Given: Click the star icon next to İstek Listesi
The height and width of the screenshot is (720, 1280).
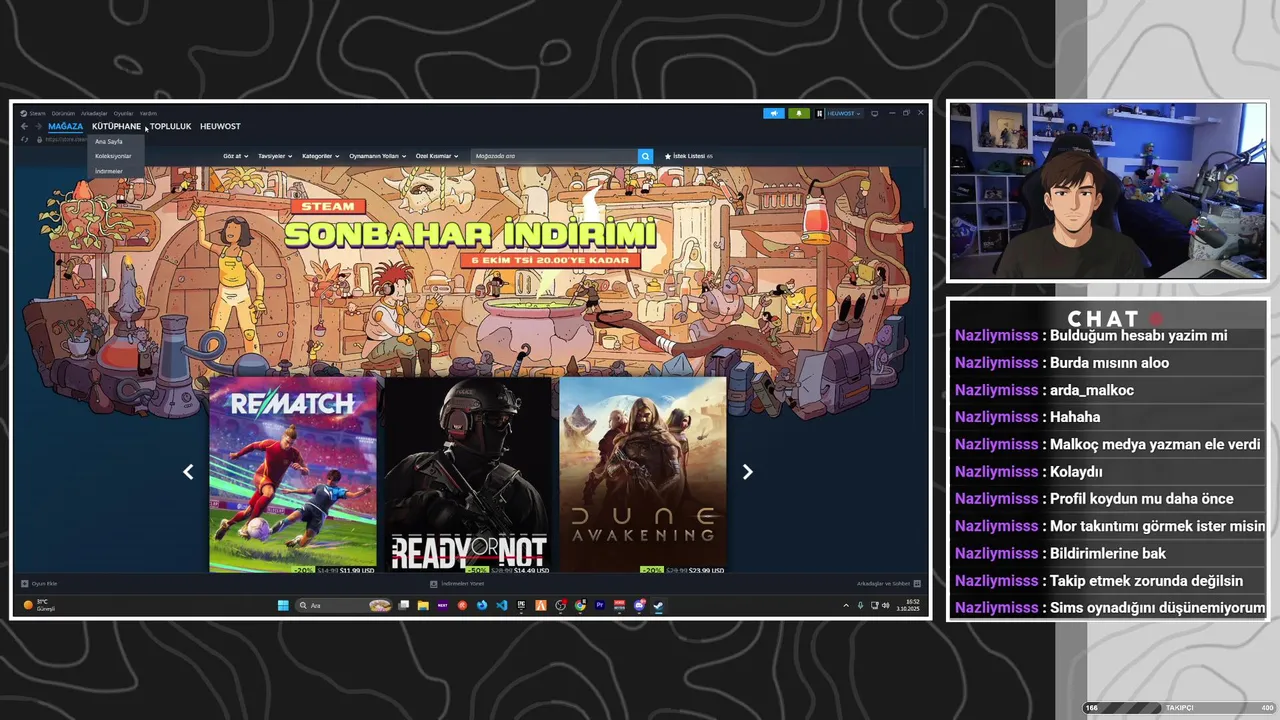Looking at the screenshot, I should click(668, 156).
